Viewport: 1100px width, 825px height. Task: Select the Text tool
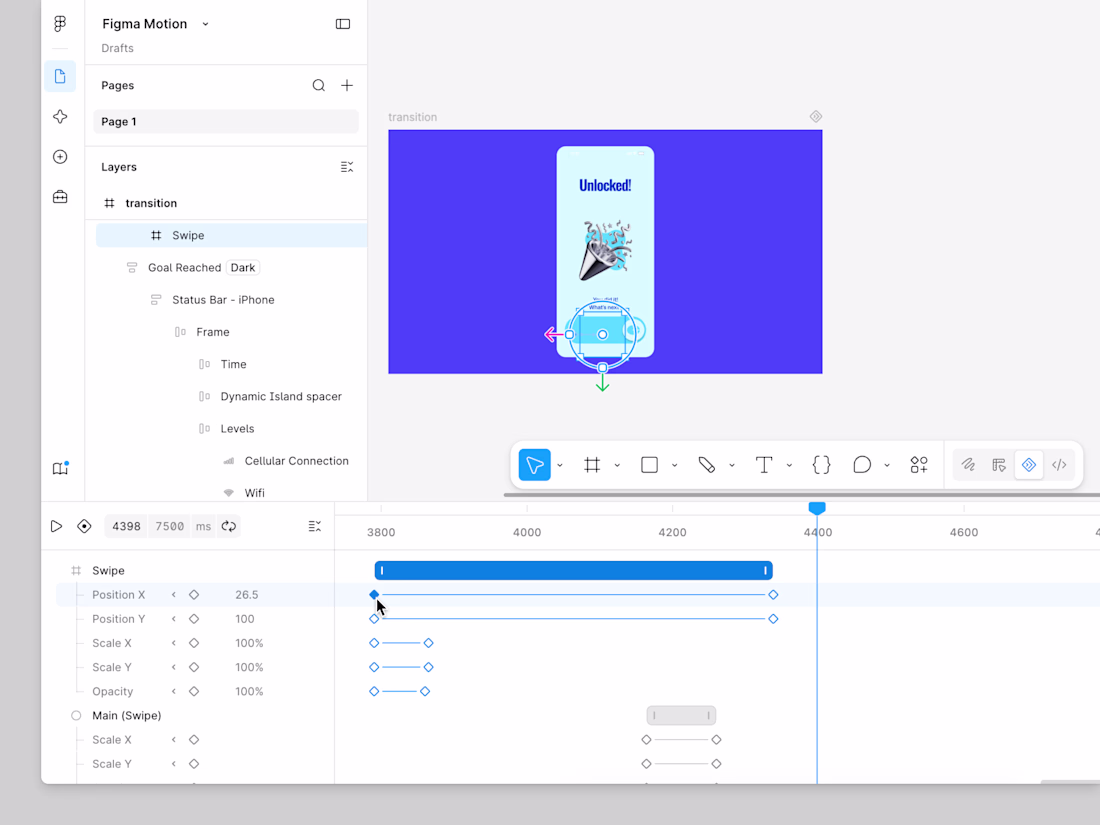click(x=763, y=464)
